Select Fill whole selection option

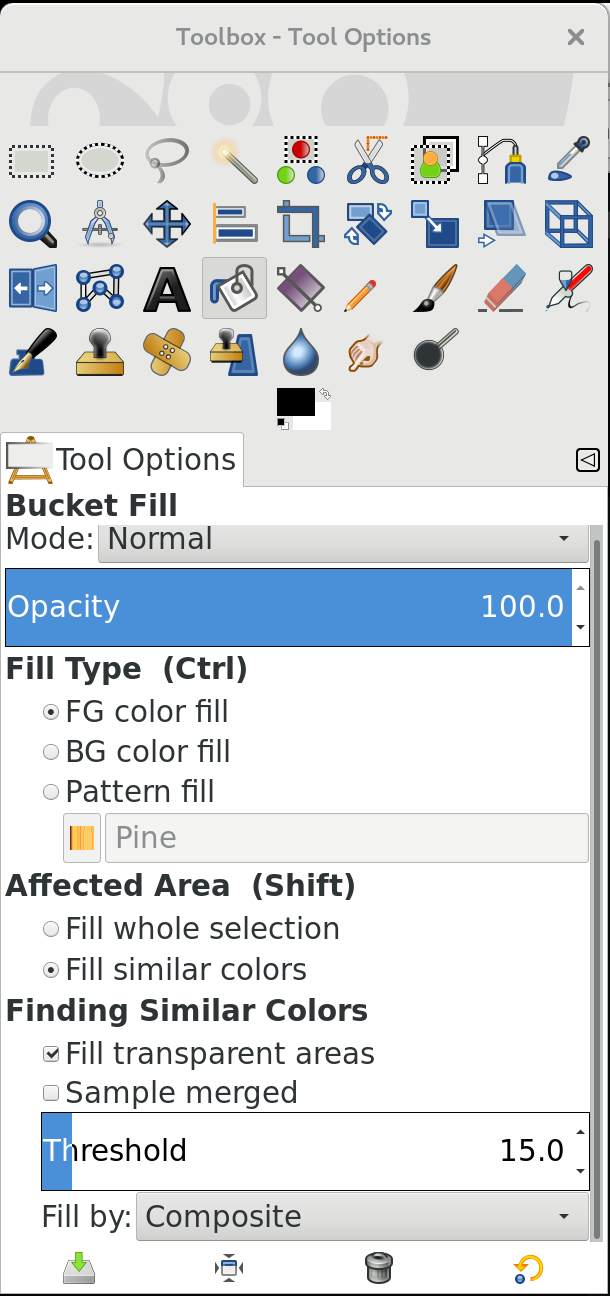click(x=51, y=929)
